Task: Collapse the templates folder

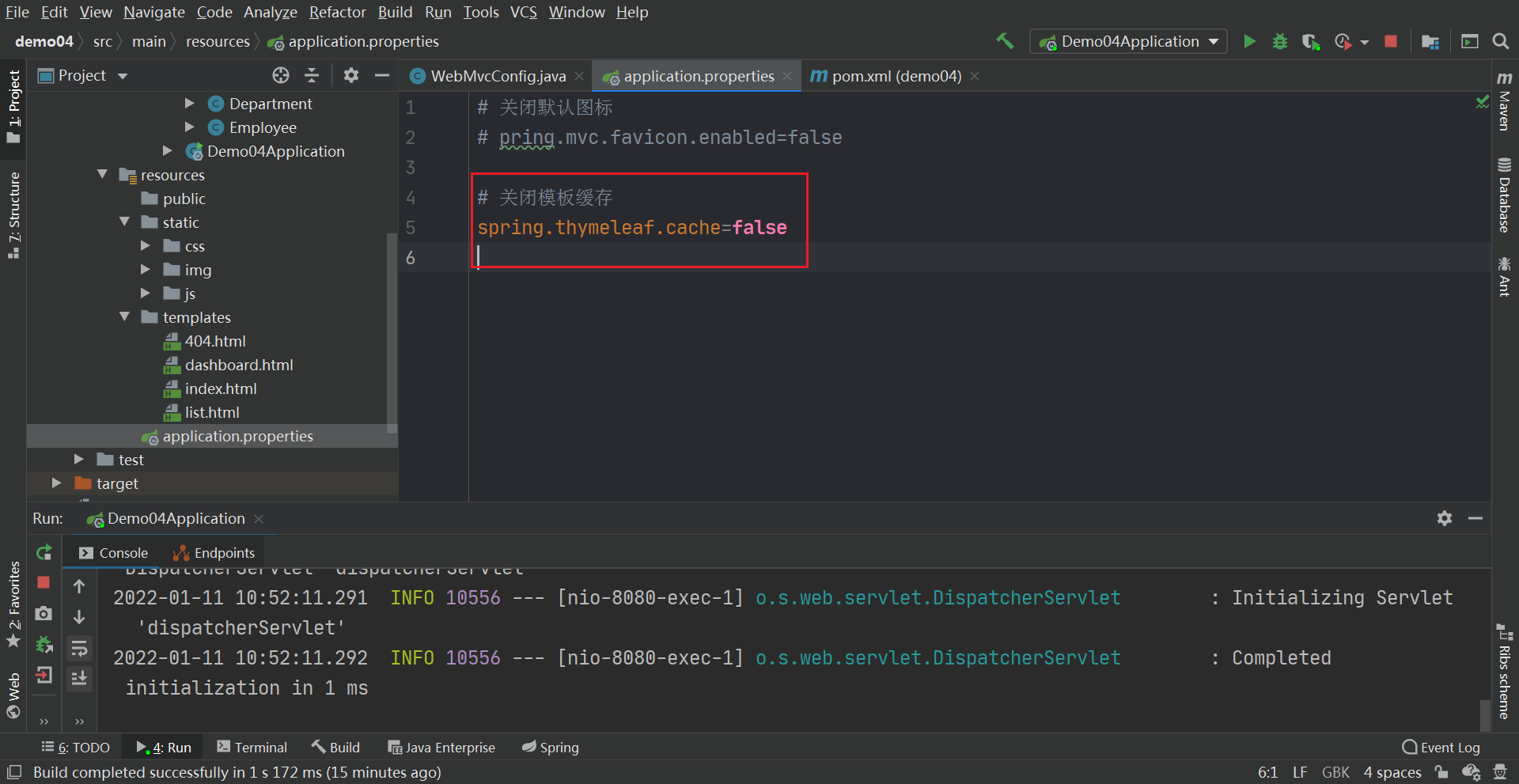Action: coord(124,316)
